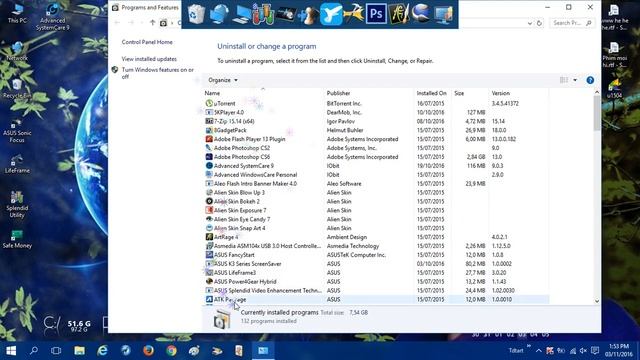Expand the address bar history dropdown
The height and width of the screenshot is (360, 640).
(530, 23)
